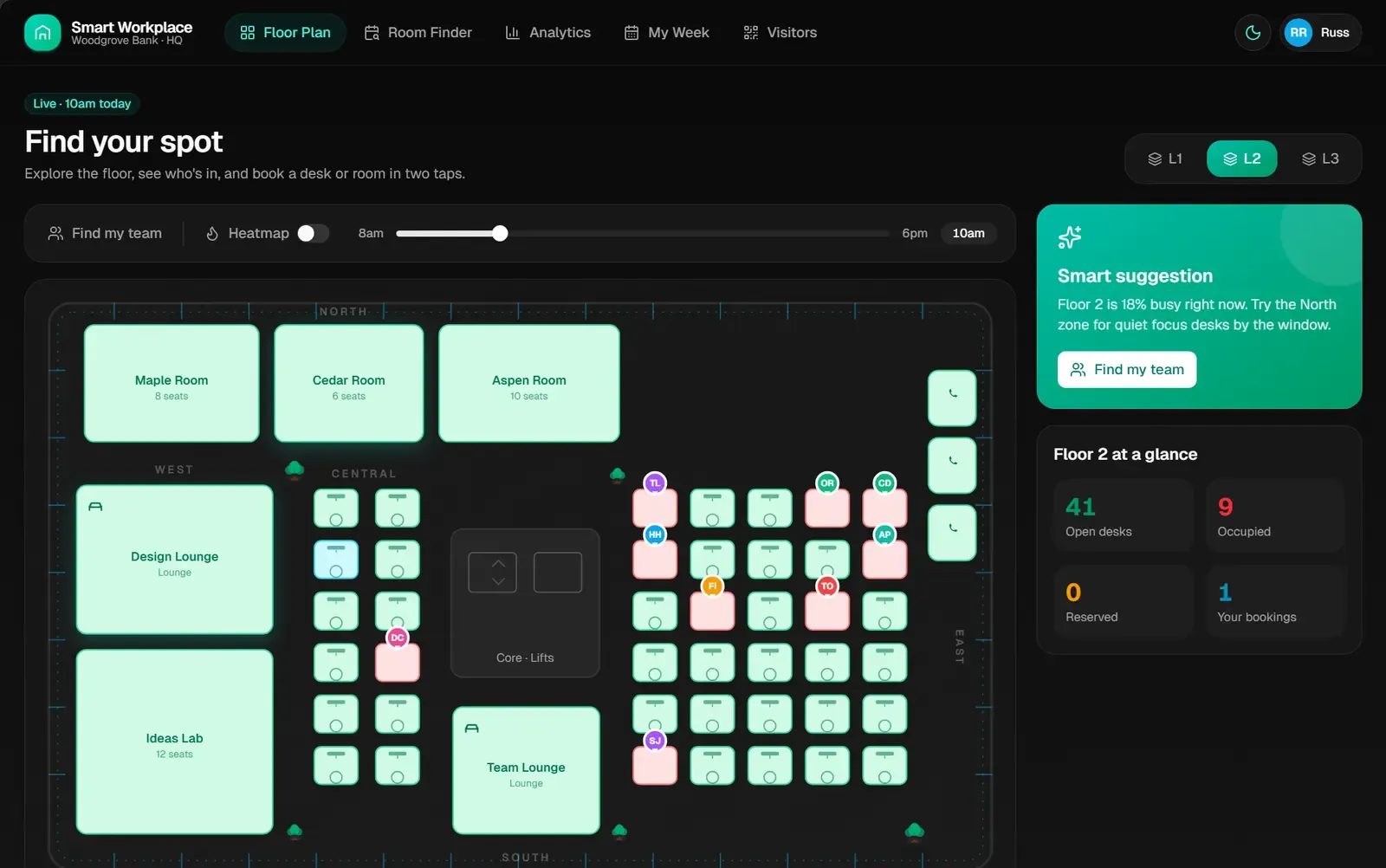Screen dimensions: 1386x868
Task: Click the 9 Occupied stat card
Action: (x=1275, y=516)
